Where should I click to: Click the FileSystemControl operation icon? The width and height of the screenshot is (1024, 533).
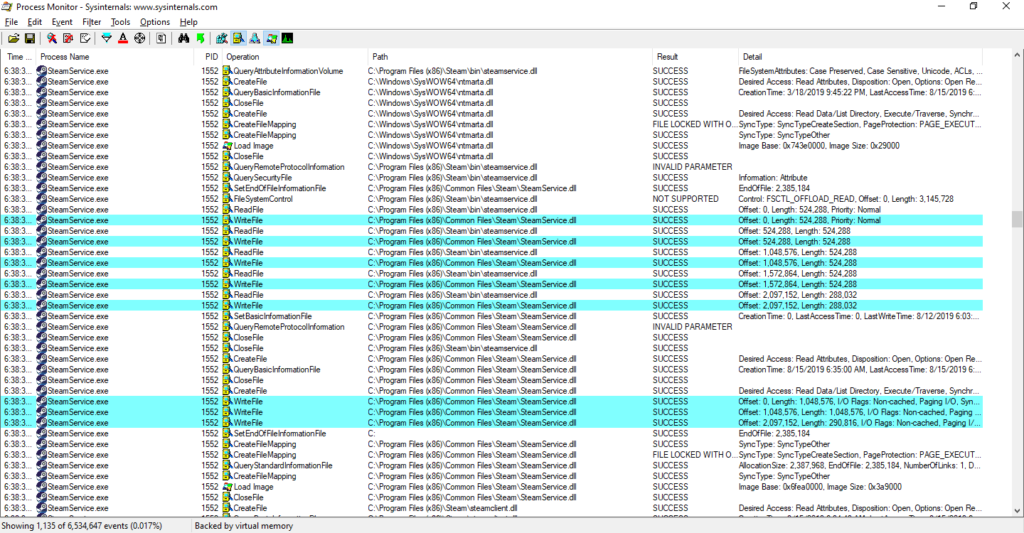[227, 199]
